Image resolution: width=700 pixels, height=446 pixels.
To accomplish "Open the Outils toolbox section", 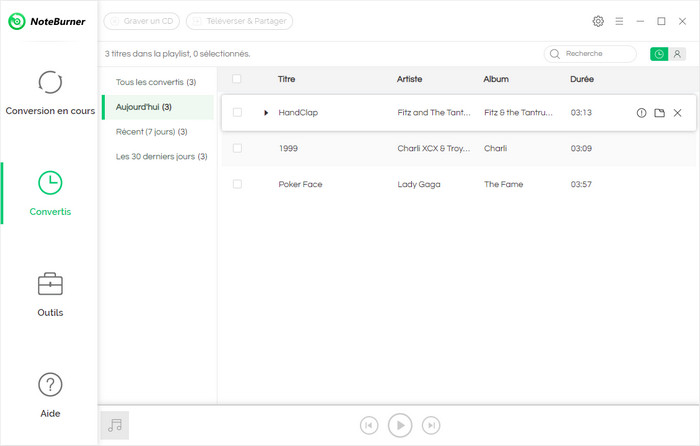I will (50, 295).
